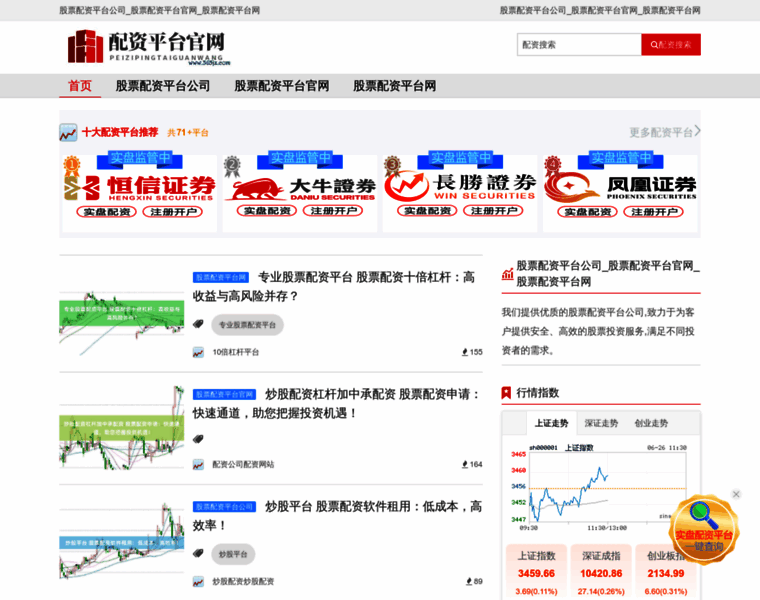Click the rank 2 medal badge on 大牛證券
This screenshot has height=600, width=760.
(x=232, y=165)
